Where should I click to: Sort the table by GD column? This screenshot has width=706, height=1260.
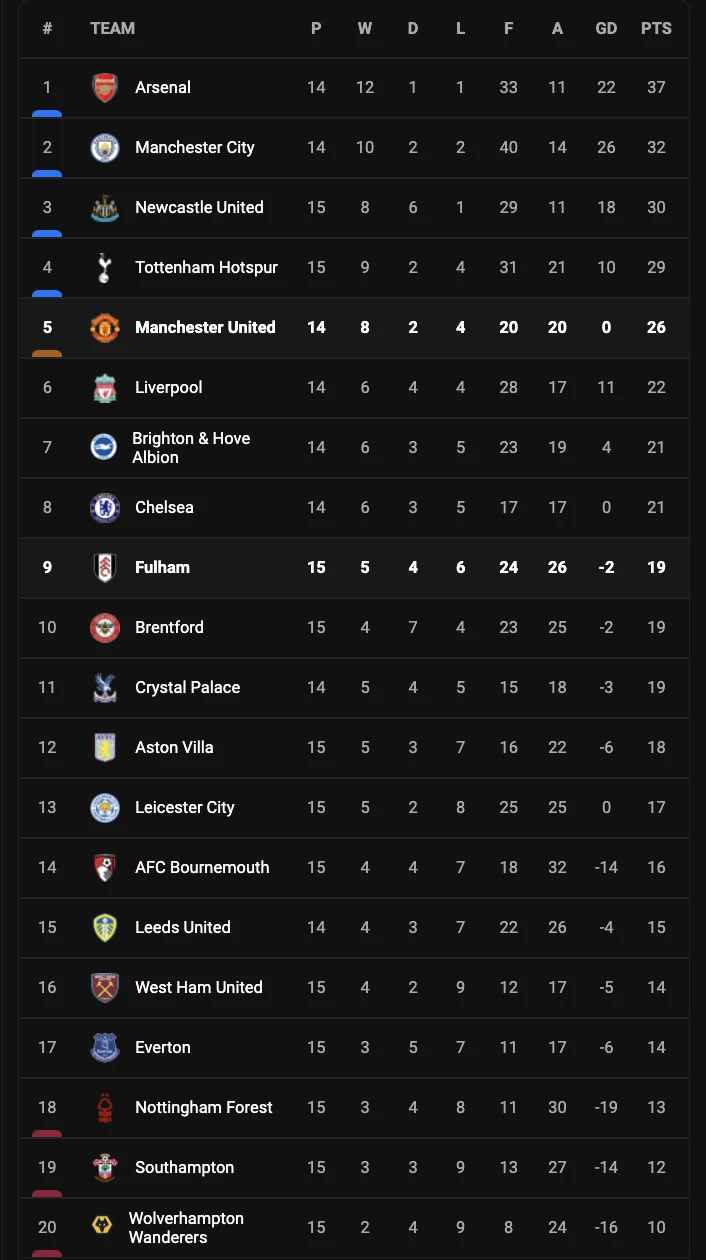click(606, 28)
